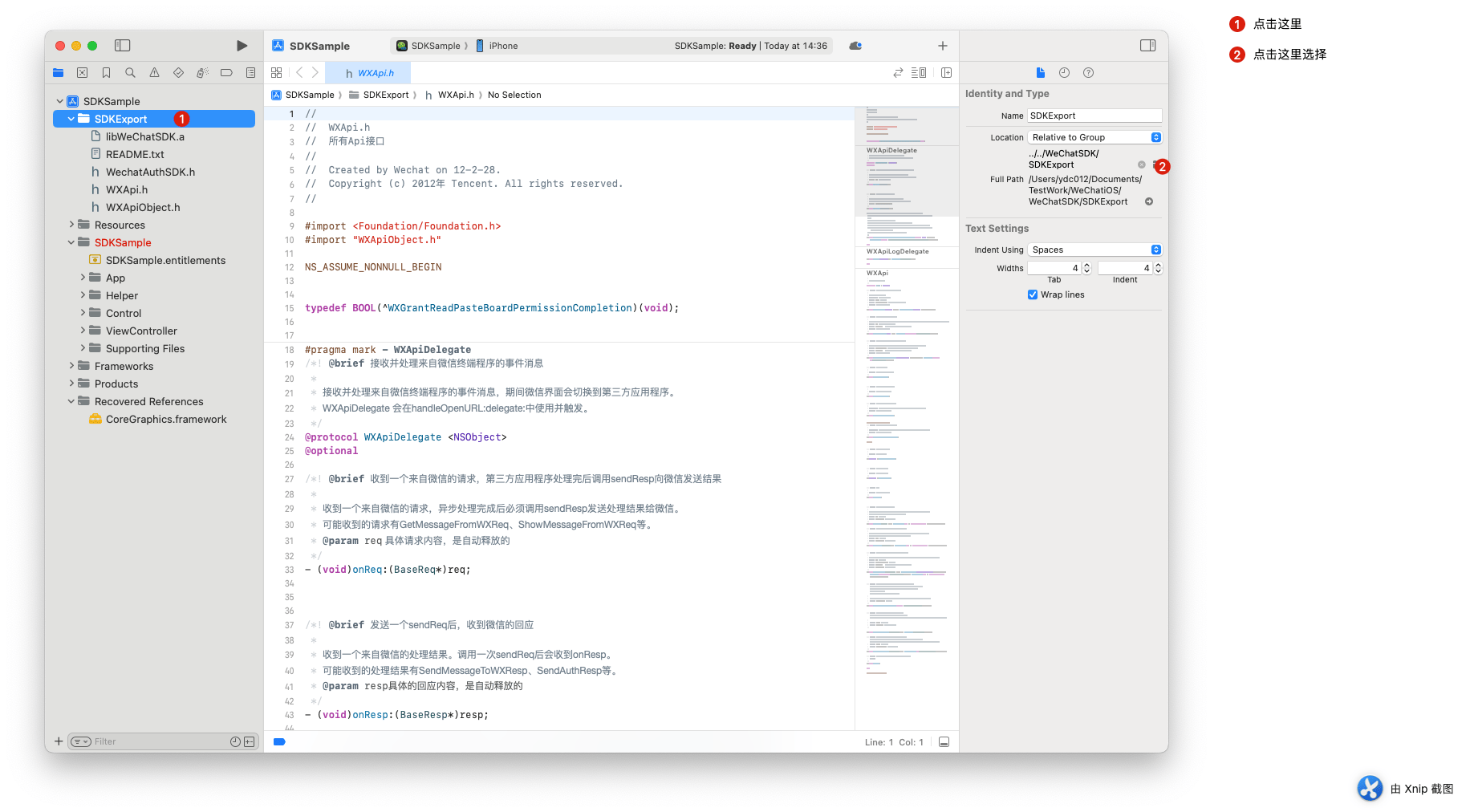1470x812 pixels.
Task: Toggle the Wrap lines checkbox
Action: (x=1033, y=294)
